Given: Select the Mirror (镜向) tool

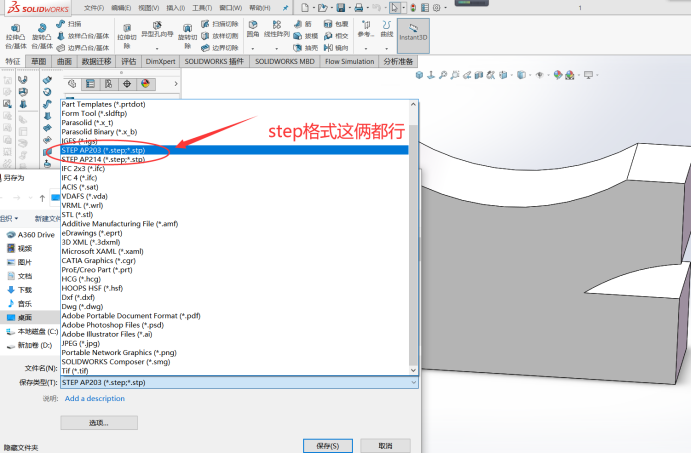Looking at the screenshot, I should [x=336, y=48].
